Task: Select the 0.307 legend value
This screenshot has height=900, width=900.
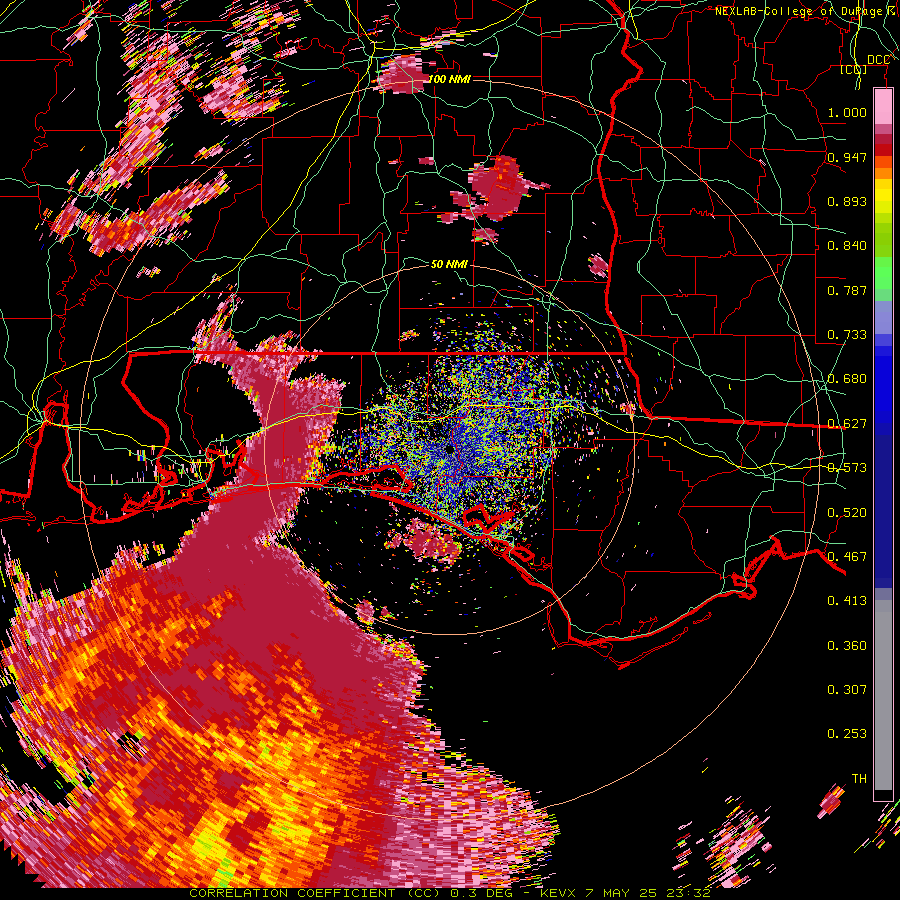Action: pos(847,690)
